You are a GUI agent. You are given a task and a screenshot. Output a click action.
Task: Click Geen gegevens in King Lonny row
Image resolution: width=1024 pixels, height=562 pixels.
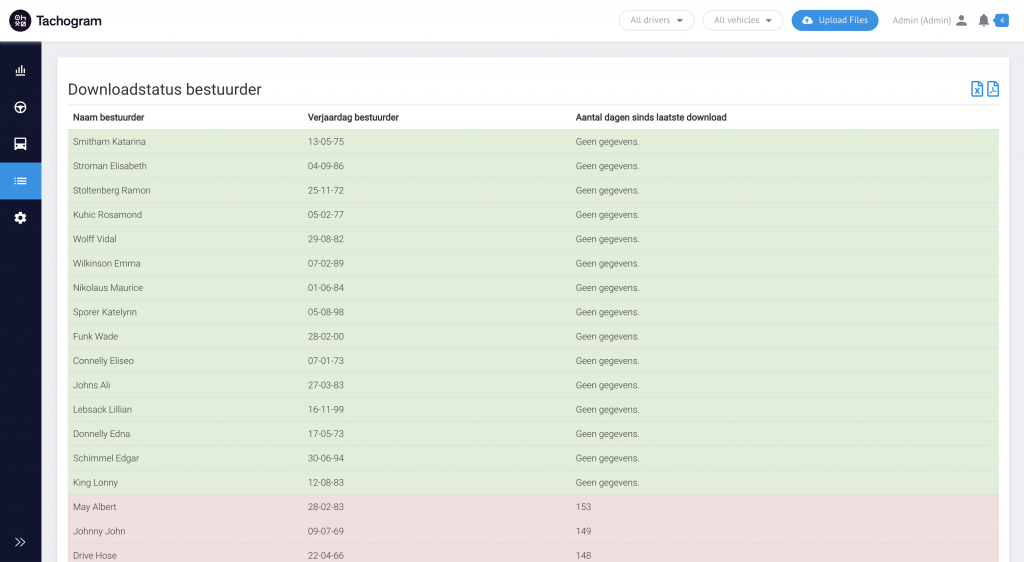(607, 483)
